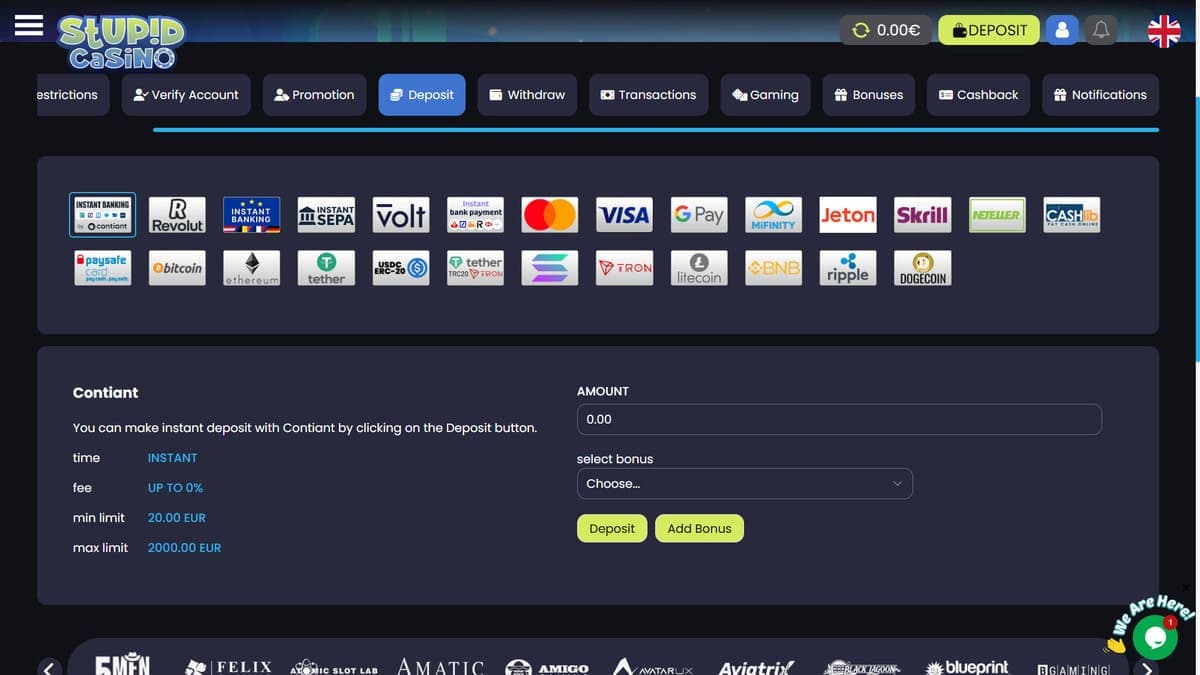Select Instant bank payment method
Image resolution: width=1200 pixels, height=675 pixels.
[475, 214]
